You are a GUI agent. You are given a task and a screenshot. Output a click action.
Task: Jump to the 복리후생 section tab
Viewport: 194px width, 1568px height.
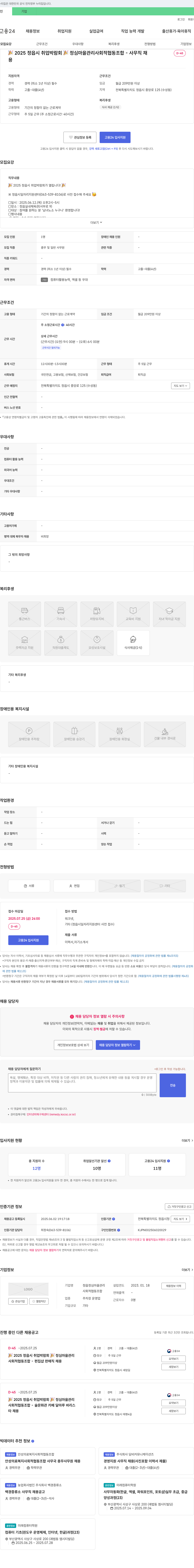tap(114, 44)
